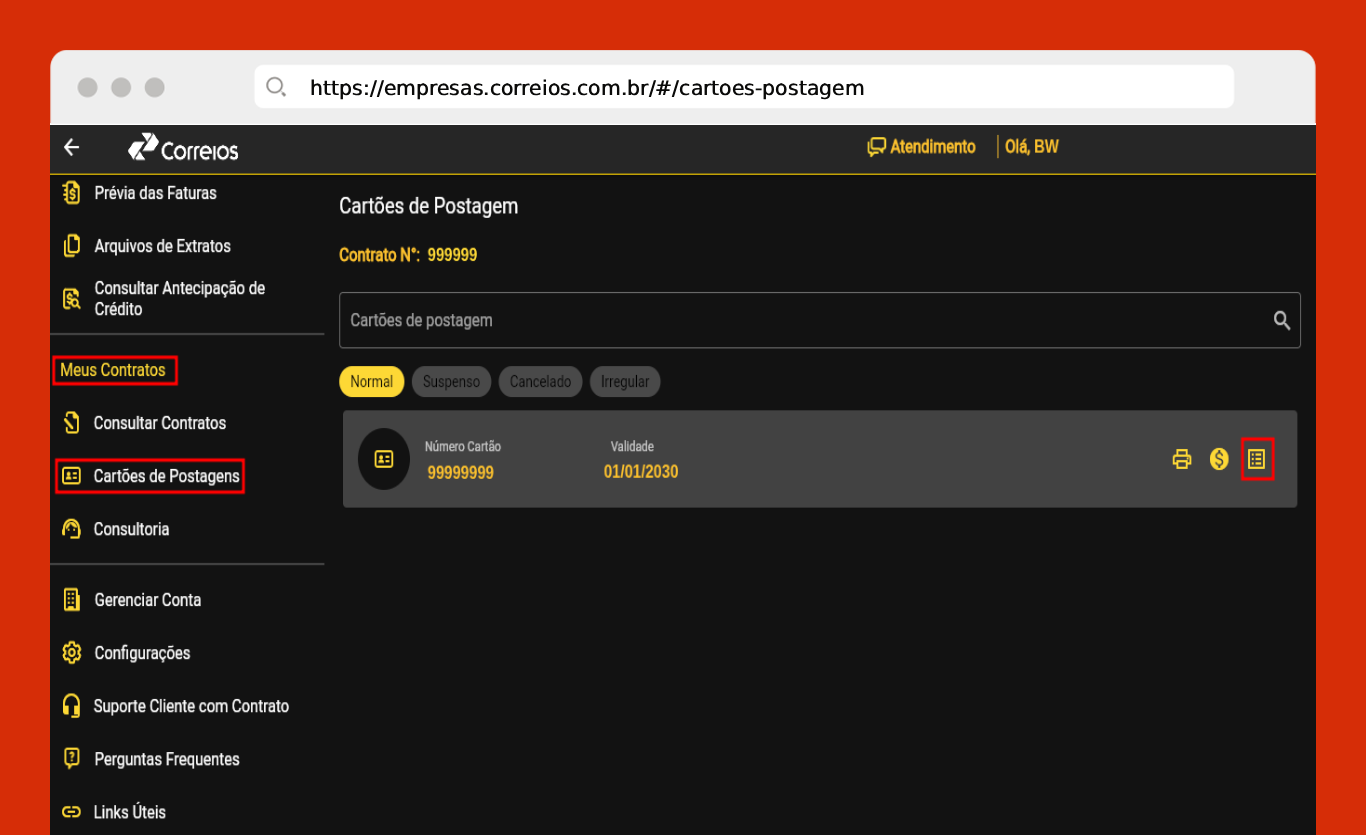Open Perguntas Frequentes link
Screen dimensions: 1366x835
166,759
